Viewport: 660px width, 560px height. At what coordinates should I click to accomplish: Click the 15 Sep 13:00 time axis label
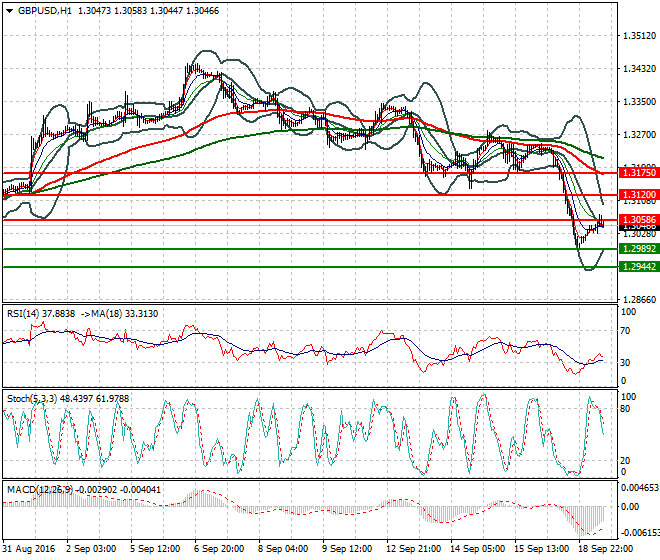coord(541,549)
